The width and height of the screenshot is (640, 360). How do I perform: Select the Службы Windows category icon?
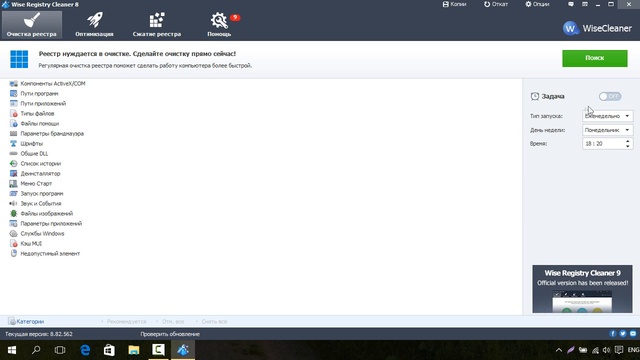(13, 233)
